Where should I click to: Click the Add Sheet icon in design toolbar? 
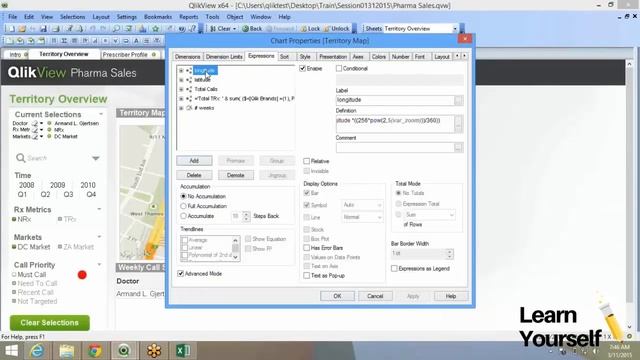(9, 41)
